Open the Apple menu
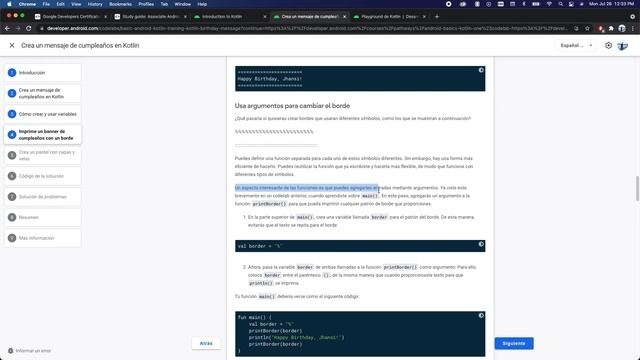The width and height of the screenshot is (640, 360). point(9,4)
